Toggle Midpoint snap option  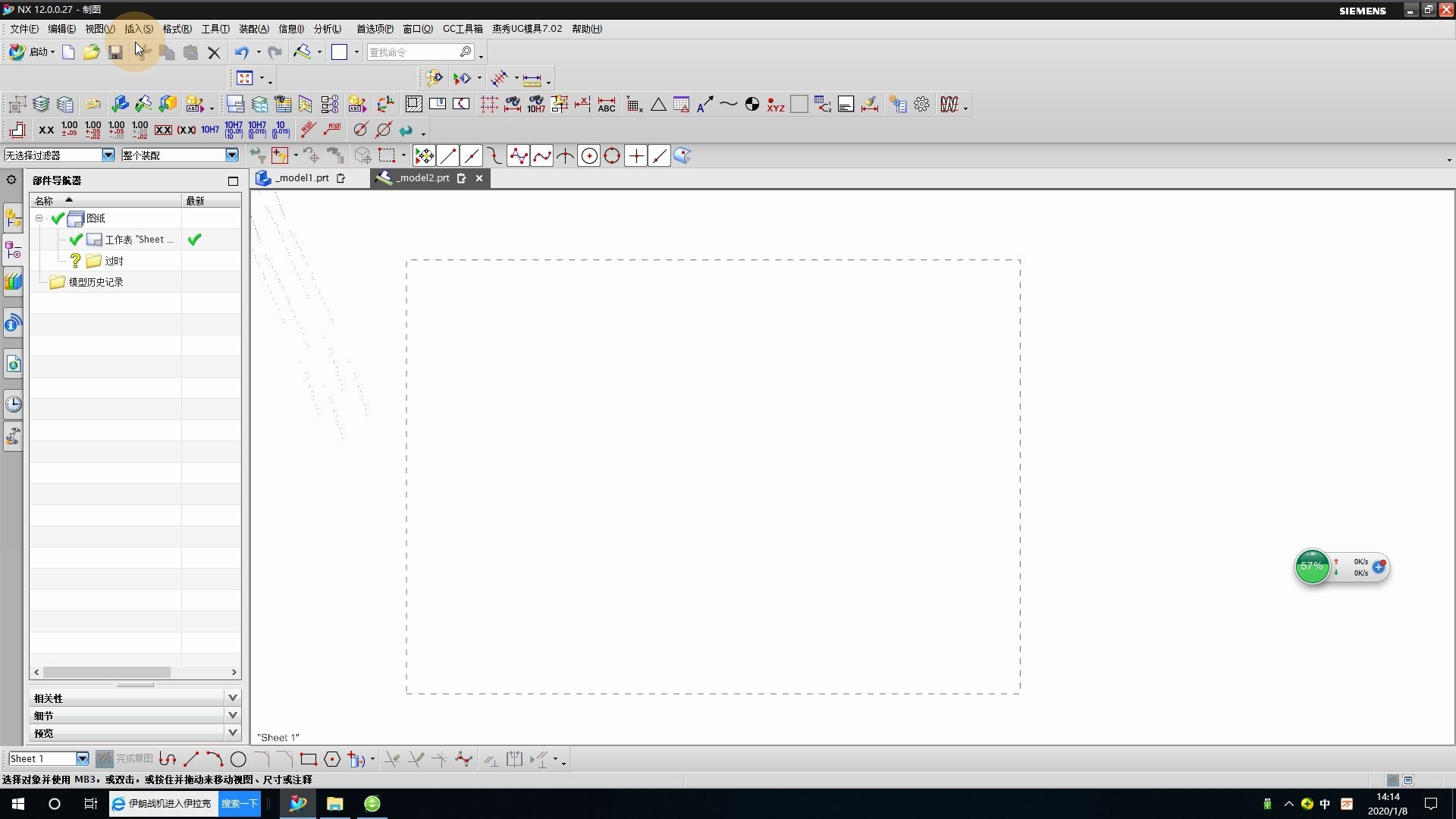click(471, 156)
